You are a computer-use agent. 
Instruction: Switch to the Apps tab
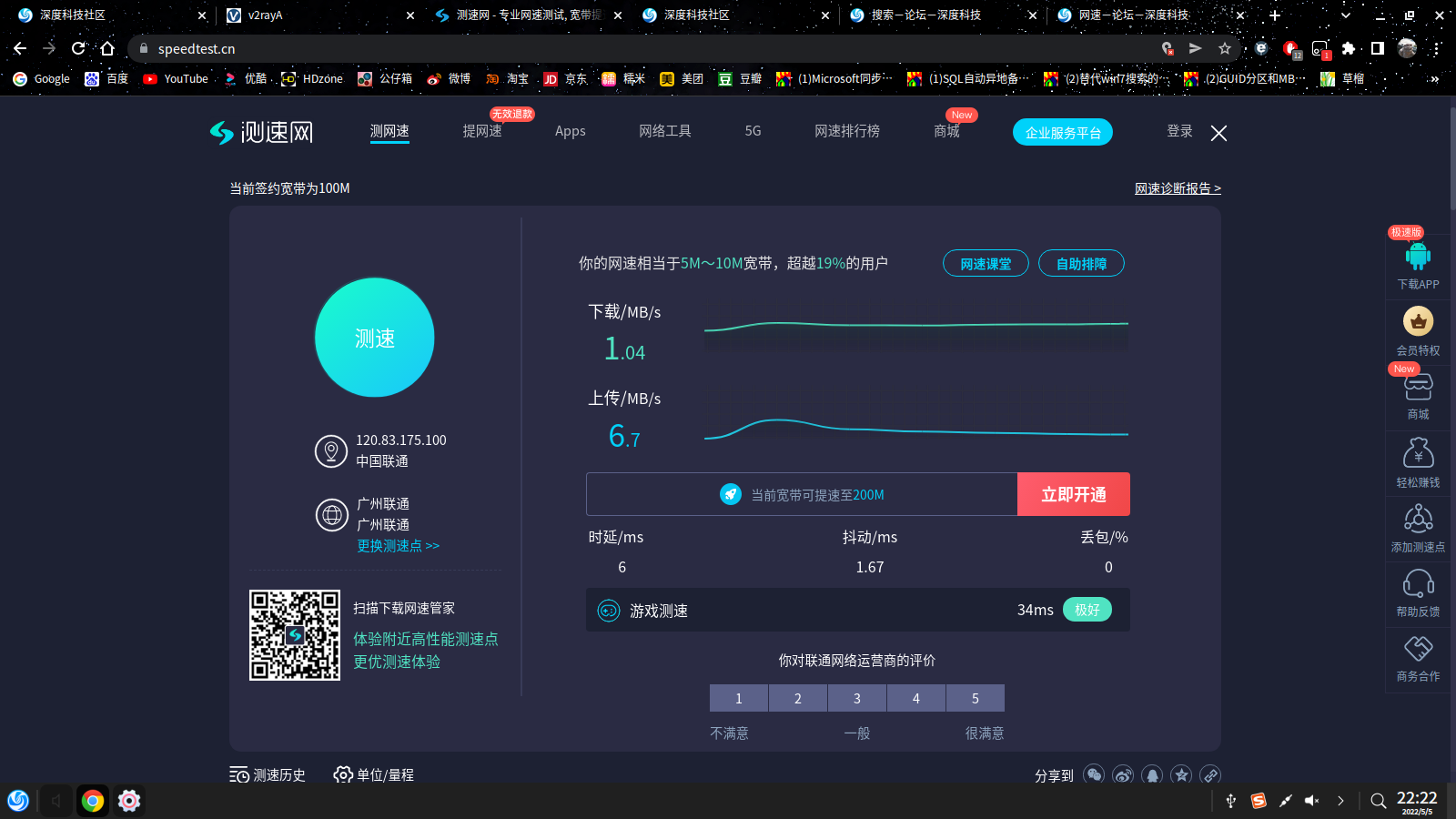pyautogui.click(x=570, y=131)
